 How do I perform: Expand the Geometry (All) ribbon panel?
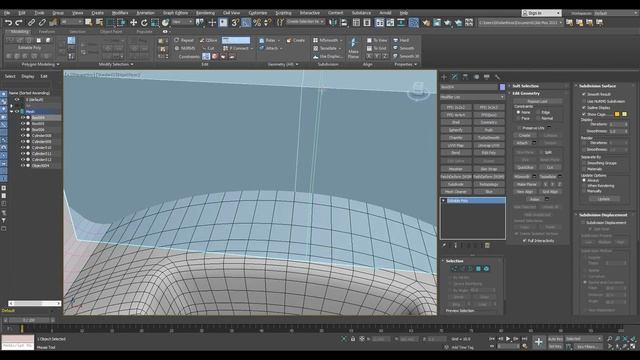tap(283, 64)
